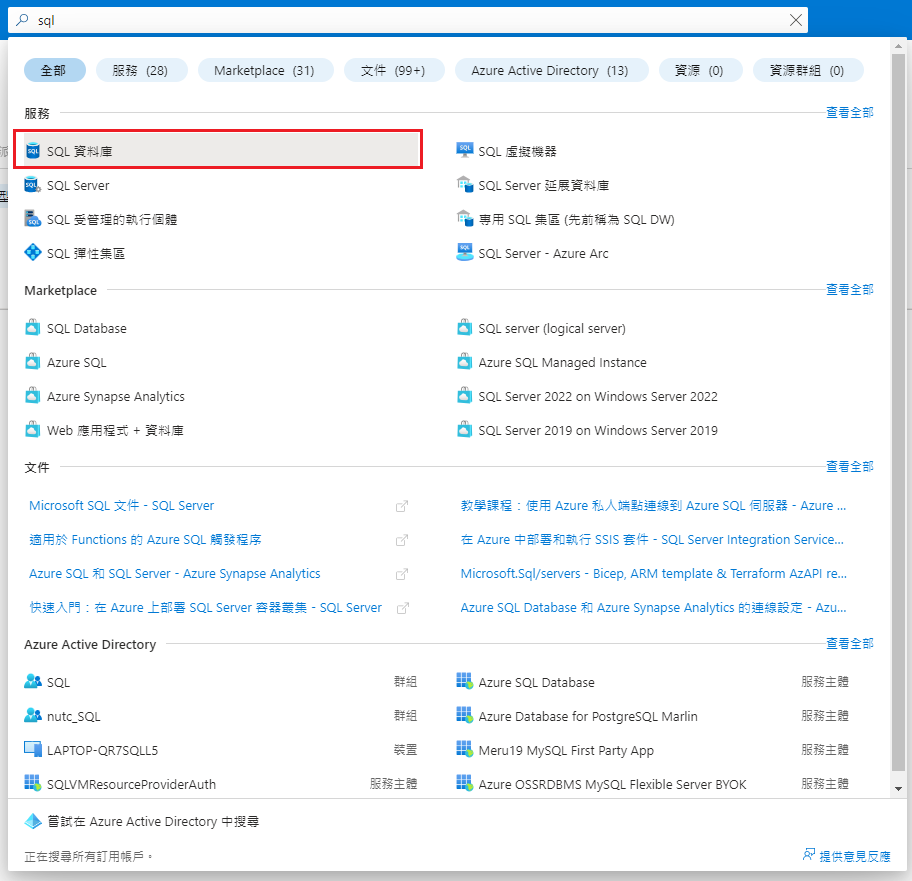
Task: Clear the search box with X
Action: coord(795,20)
